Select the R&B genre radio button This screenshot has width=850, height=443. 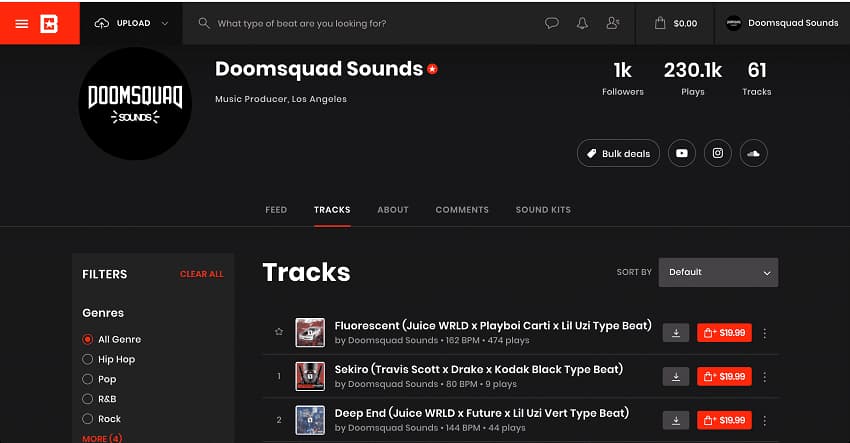(87, 399)
